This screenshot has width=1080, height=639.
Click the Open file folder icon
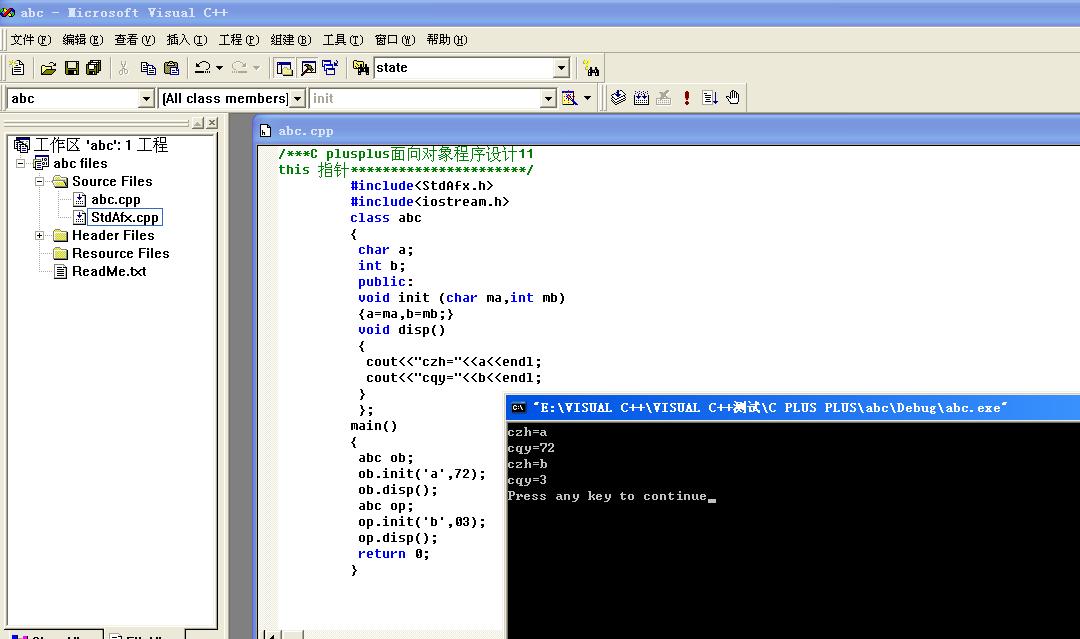tap(48, 68)
